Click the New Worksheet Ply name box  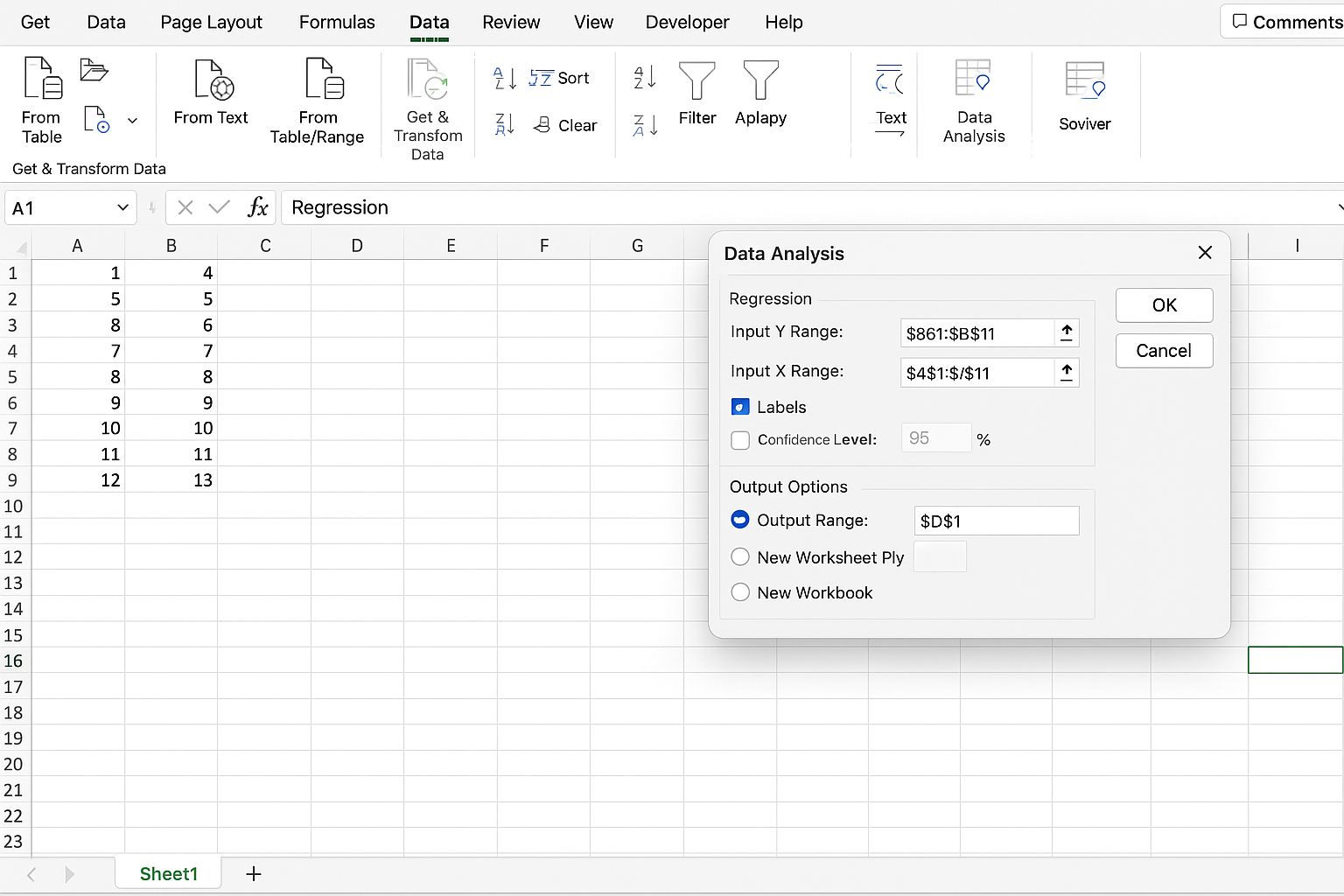point(940,556)
